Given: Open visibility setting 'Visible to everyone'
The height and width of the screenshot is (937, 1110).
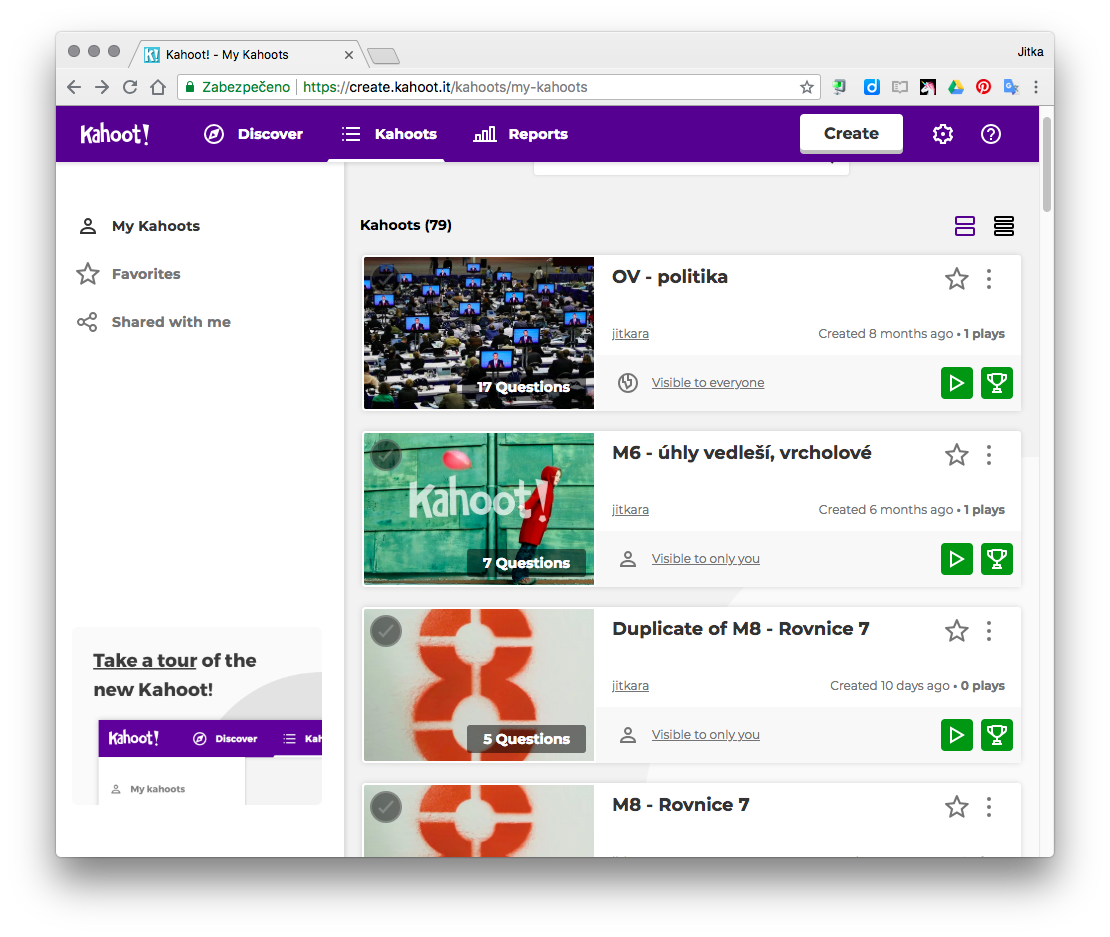Looking at the screenshot, I should (708, 383).
